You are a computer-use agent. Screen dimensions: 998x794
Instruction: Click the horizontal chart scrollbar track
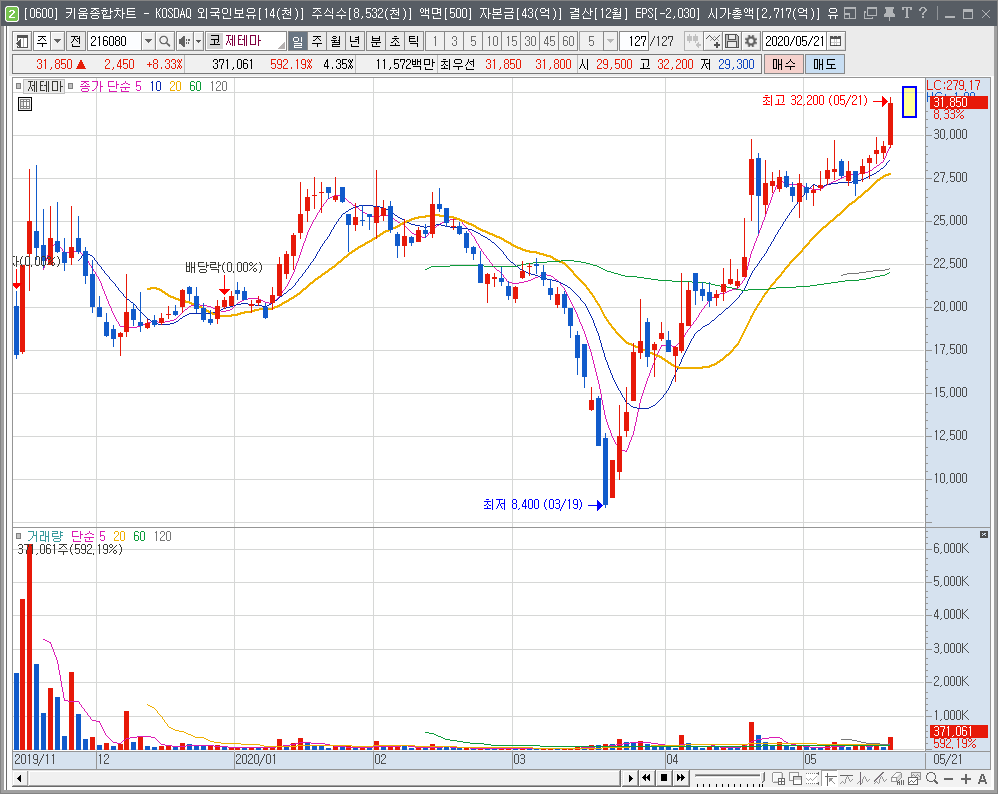(x=323, y=778)
